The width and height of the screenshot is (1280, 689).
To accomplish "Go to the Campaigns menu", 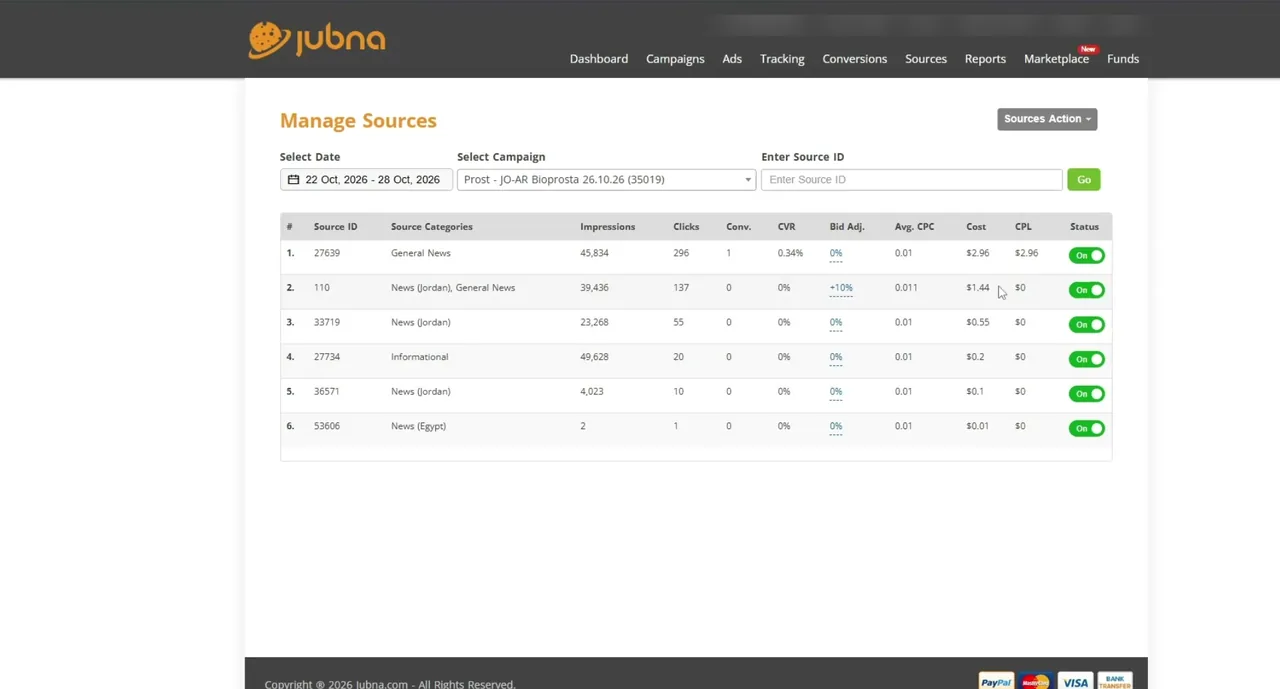I will tap(675, 59).
